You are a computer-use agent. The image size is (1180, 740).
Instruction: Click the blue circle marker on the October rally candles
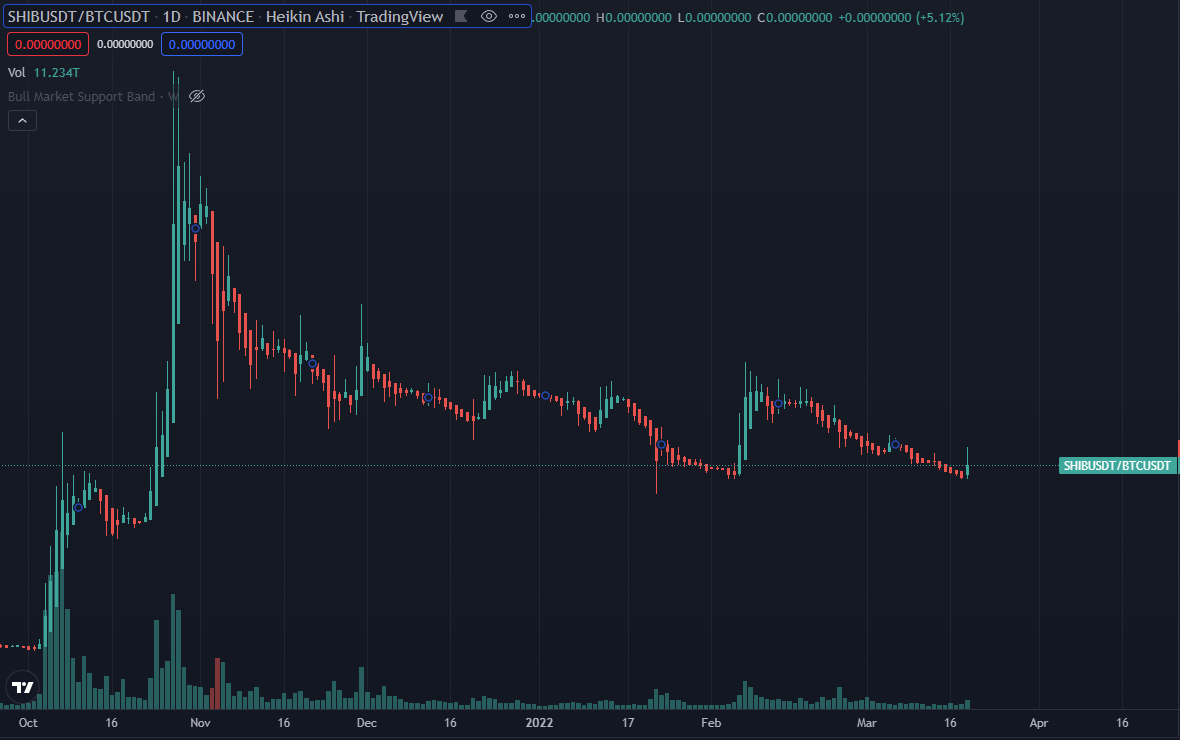pyautogui.click(x=78, y=507)
